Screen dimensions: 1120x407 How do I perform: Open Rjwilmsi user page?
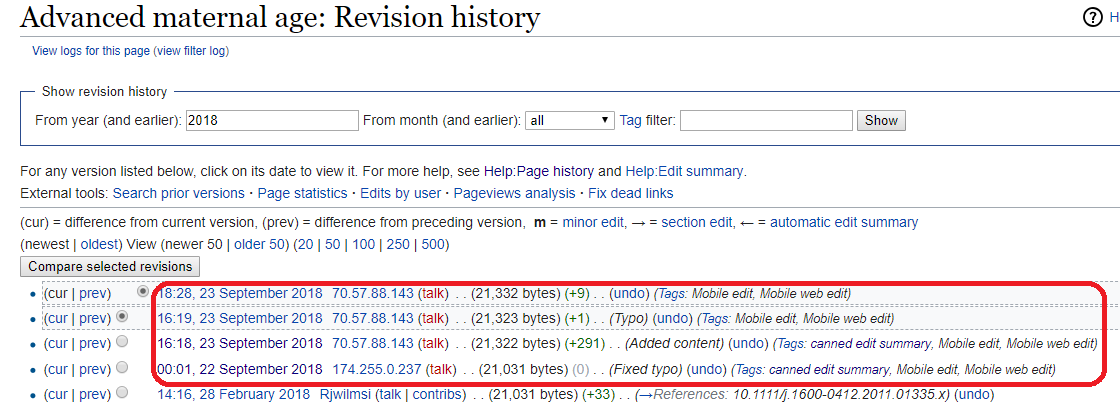pyautogui.click(x=345, y=394)
